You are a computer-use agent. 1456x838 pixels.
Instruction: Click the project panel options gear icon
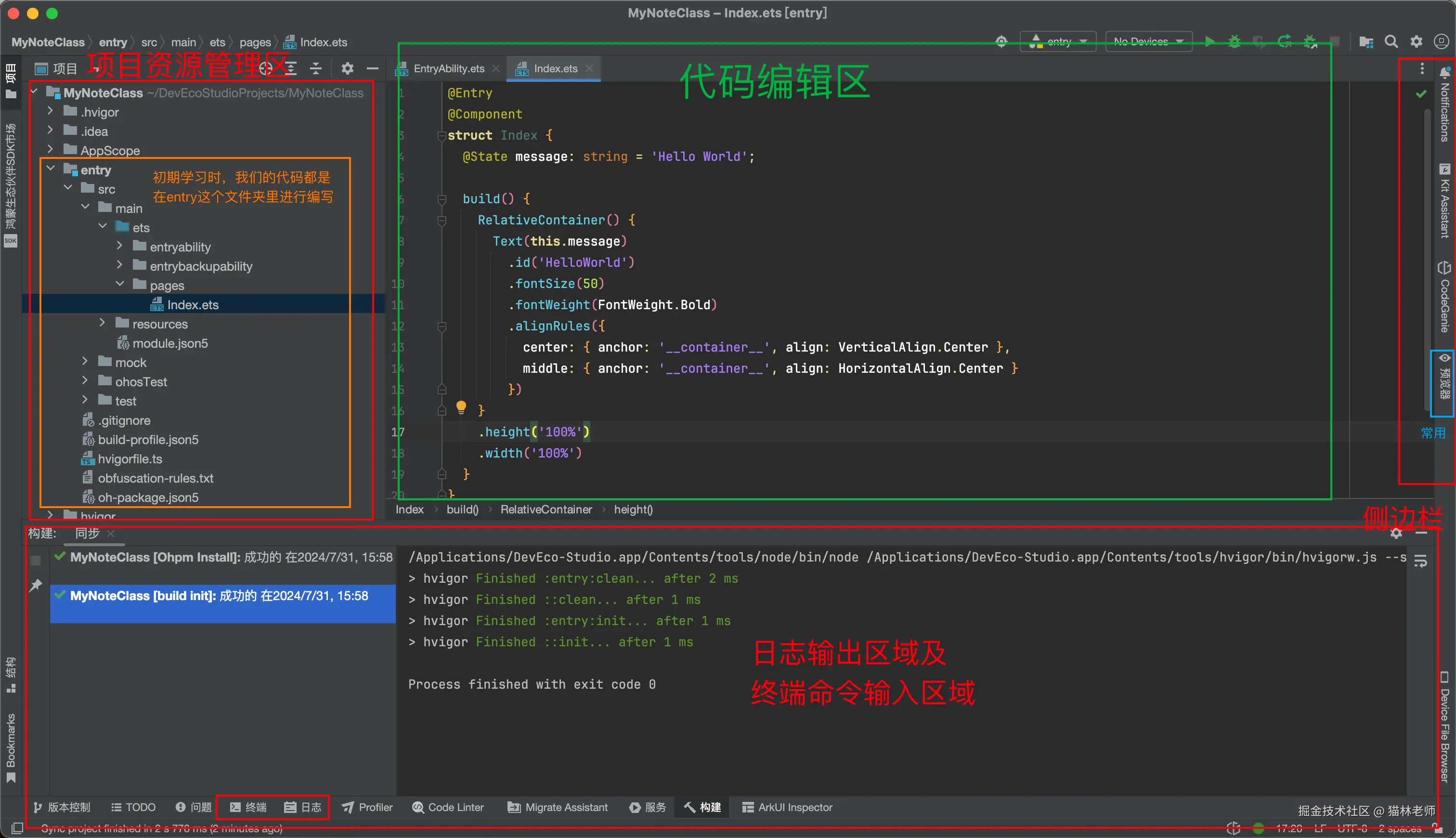[347, 68]
